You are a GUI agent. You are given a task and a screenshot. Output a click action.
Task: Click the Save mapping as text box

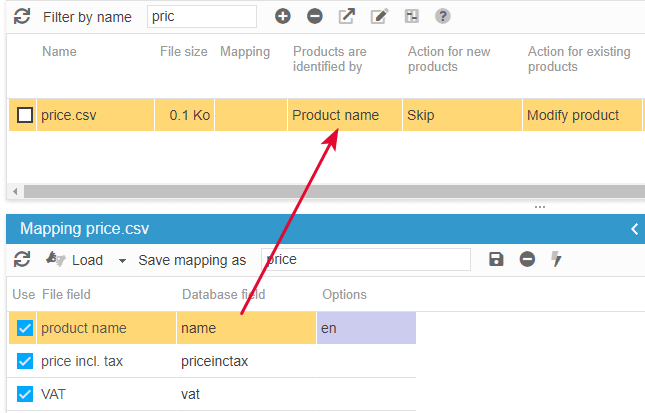point(365,260)
